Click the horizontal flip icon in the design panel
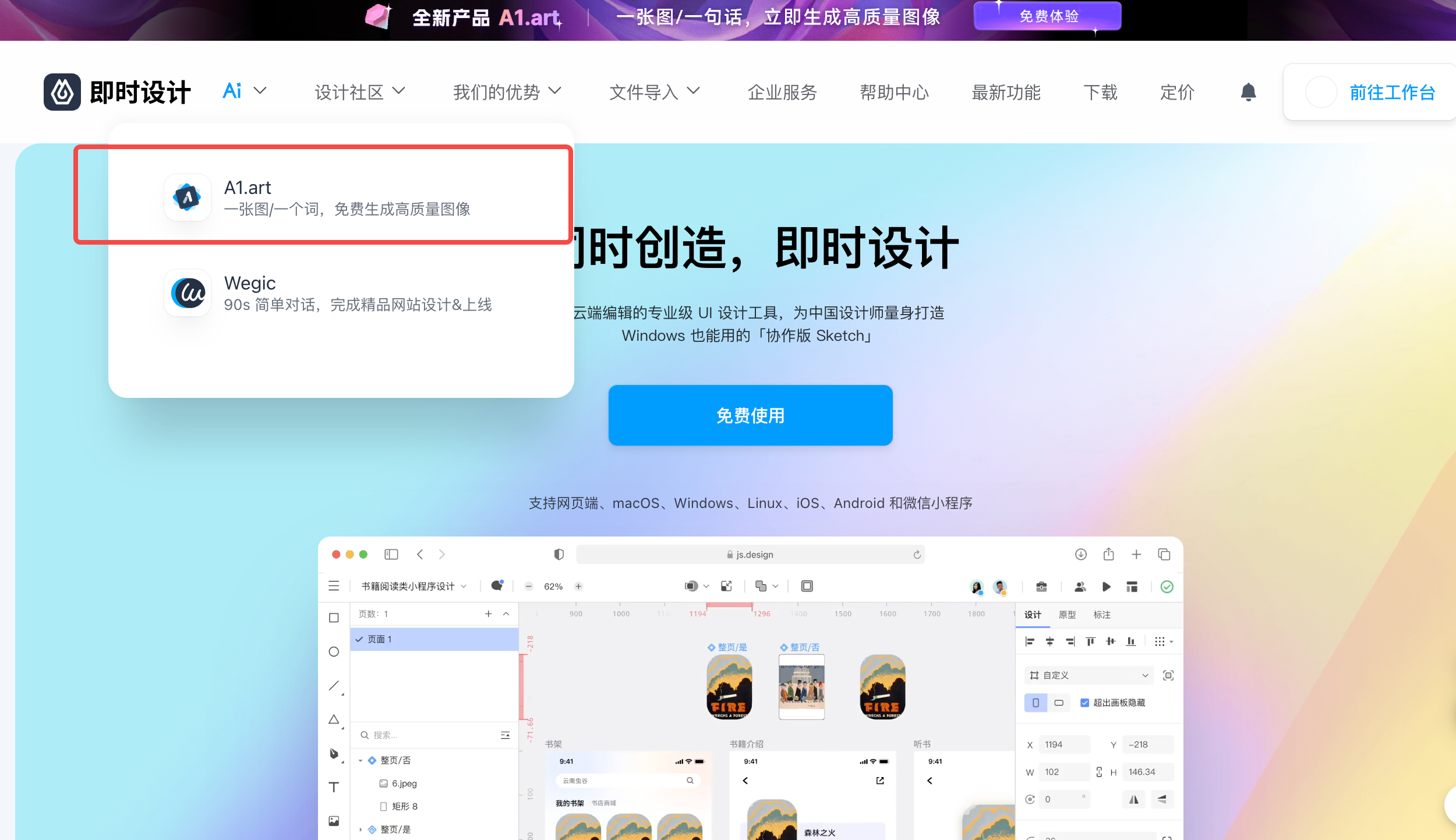The width and height of the screenshot is (1456, 840). pos(1133,799)
